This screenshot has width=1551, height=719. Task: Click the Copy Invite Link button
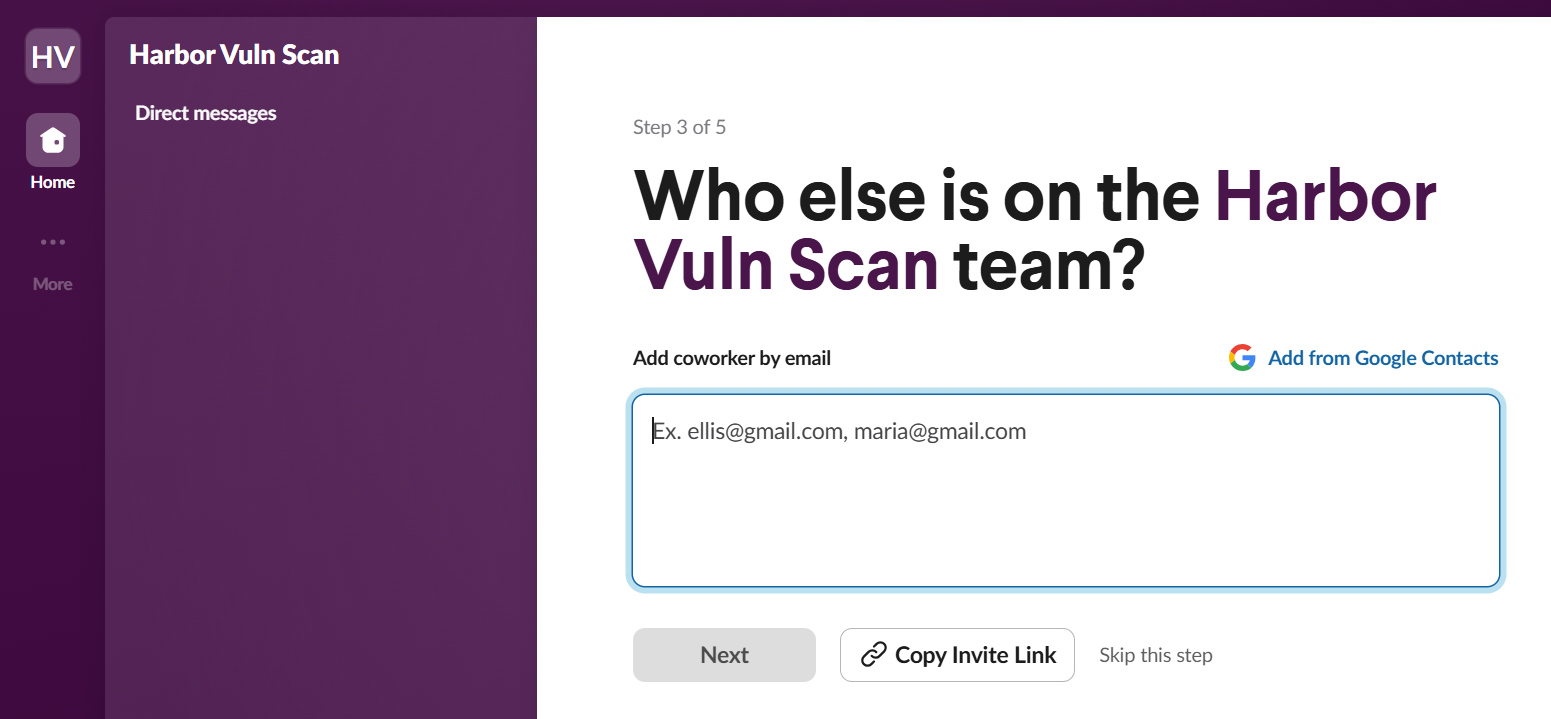point(957,655)
